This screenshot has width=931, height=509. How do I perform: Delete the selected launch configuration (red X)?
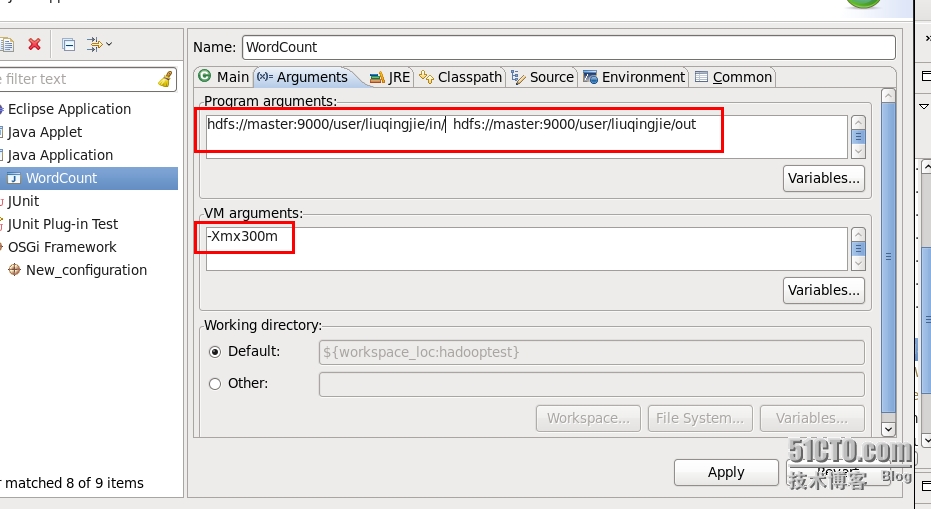(34, 45)
